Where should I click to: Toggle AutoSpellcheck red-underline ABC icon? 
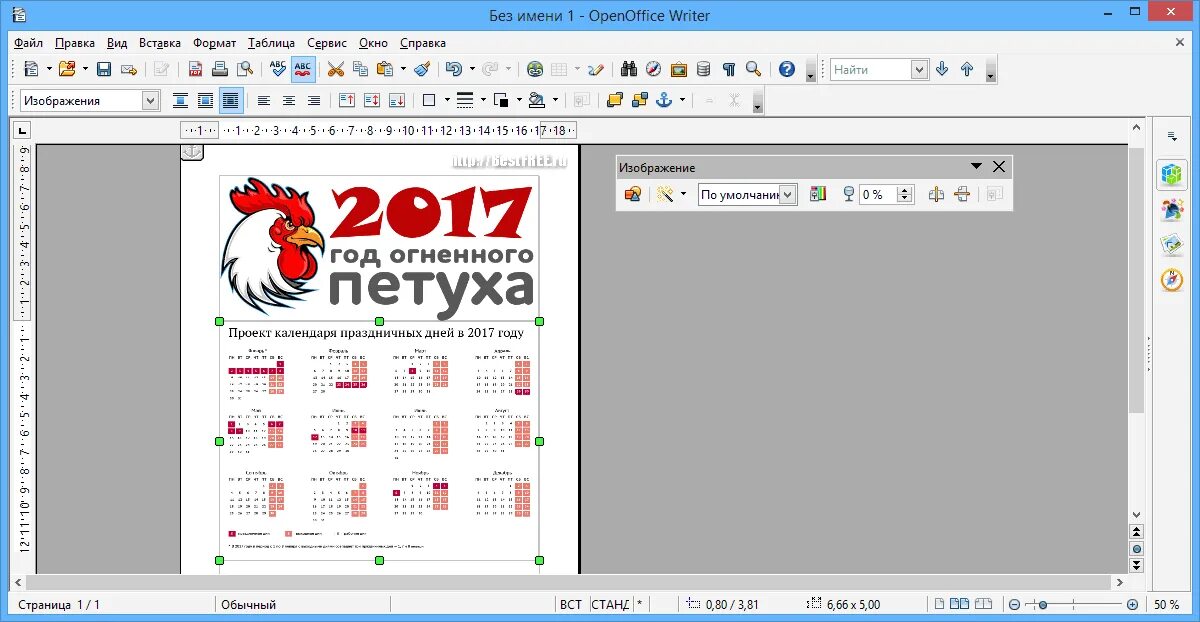[303, 69]
